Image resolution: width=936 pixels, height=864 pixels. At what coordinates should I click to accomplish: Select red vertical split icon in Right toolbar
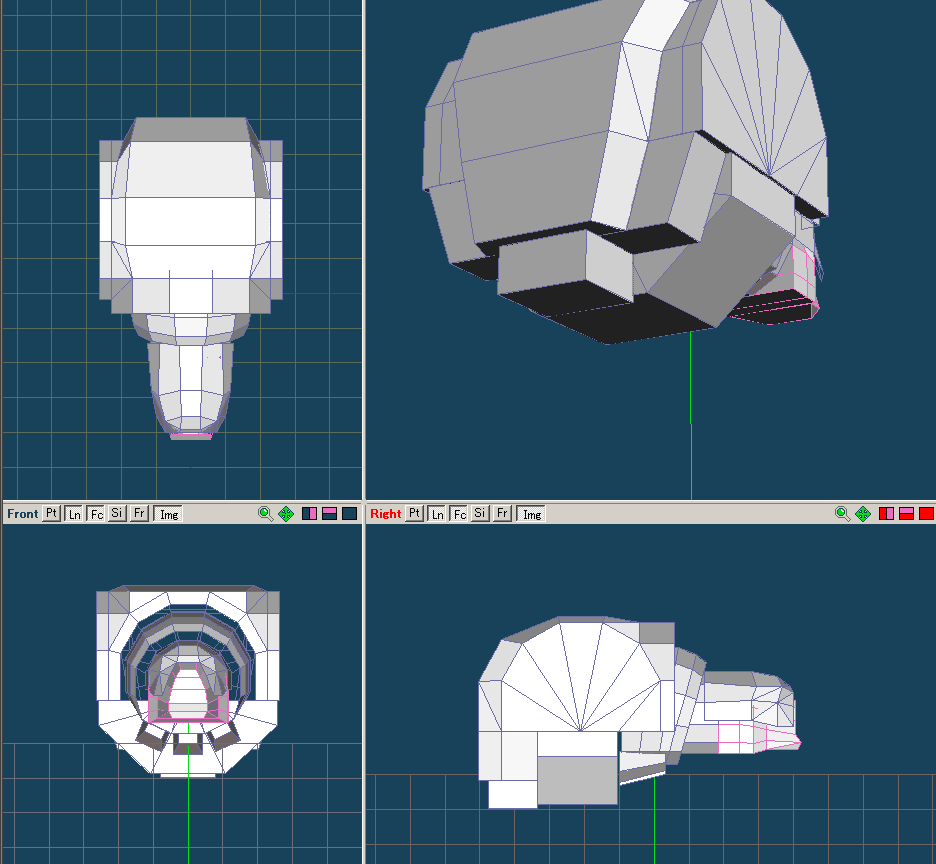coord(886,514)
